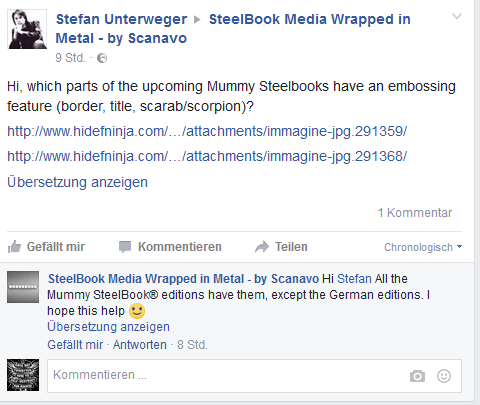Open Stefan Unterweger's profile picture
Image resolution: width=480 pixels, height=405 pixels.
pos(27,29)
